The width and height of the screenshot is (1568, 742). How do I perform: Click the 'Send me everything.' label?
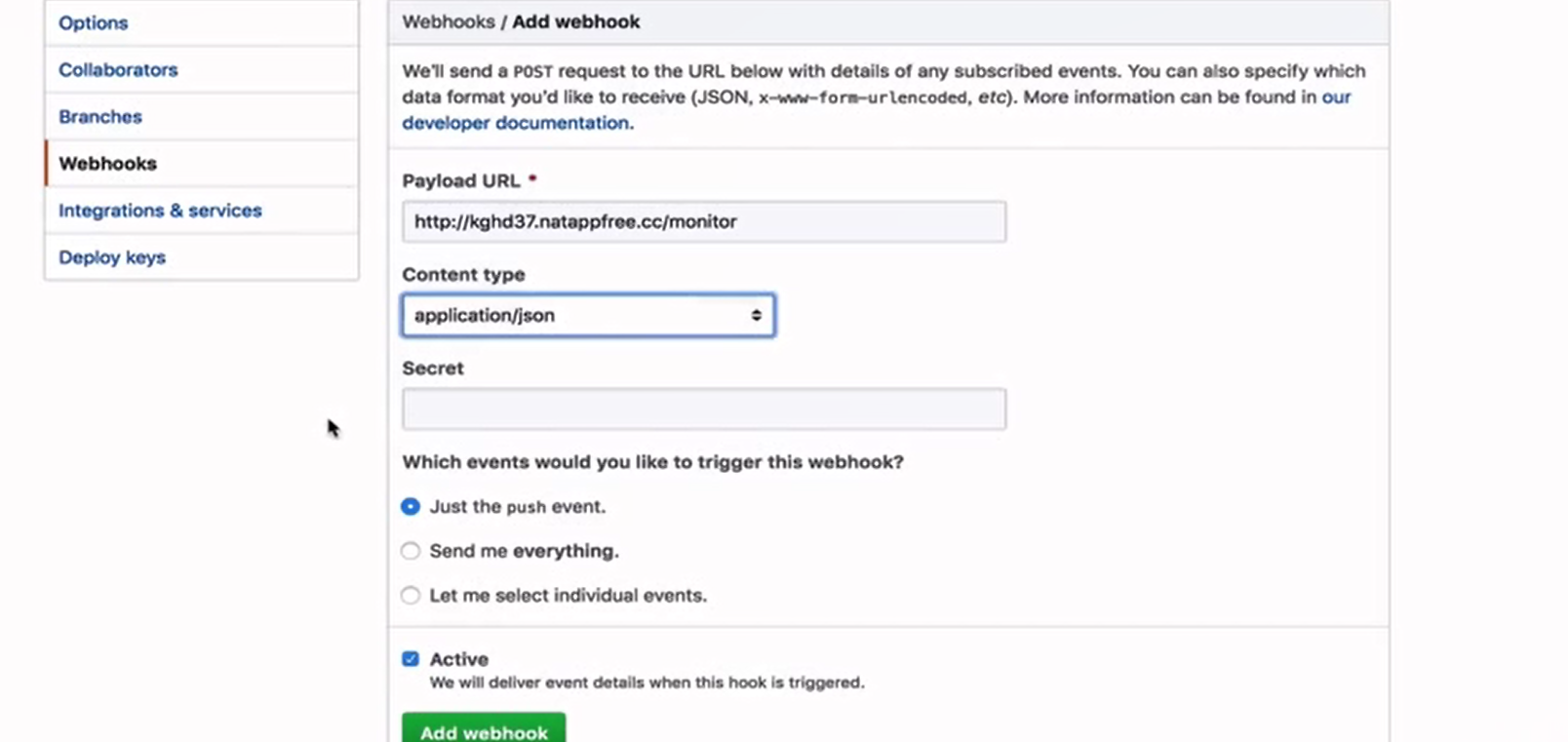pos(525,551)
